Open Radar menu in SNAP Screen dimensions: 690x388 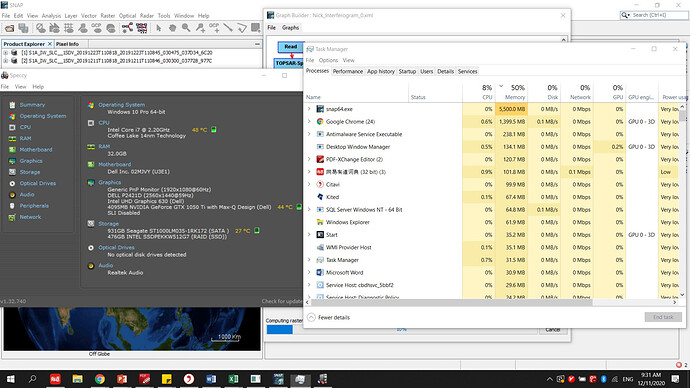click(x=147, y=15)
